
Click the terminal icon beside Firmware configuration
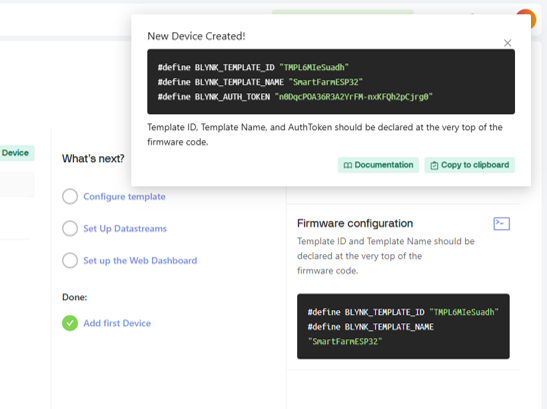(x=502, y=224)
